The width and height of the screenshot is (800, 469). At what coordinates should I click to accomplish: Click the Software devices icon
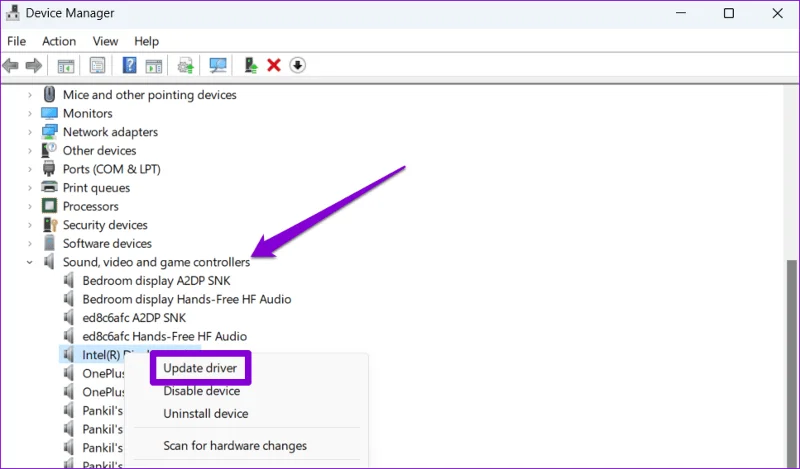49,243
